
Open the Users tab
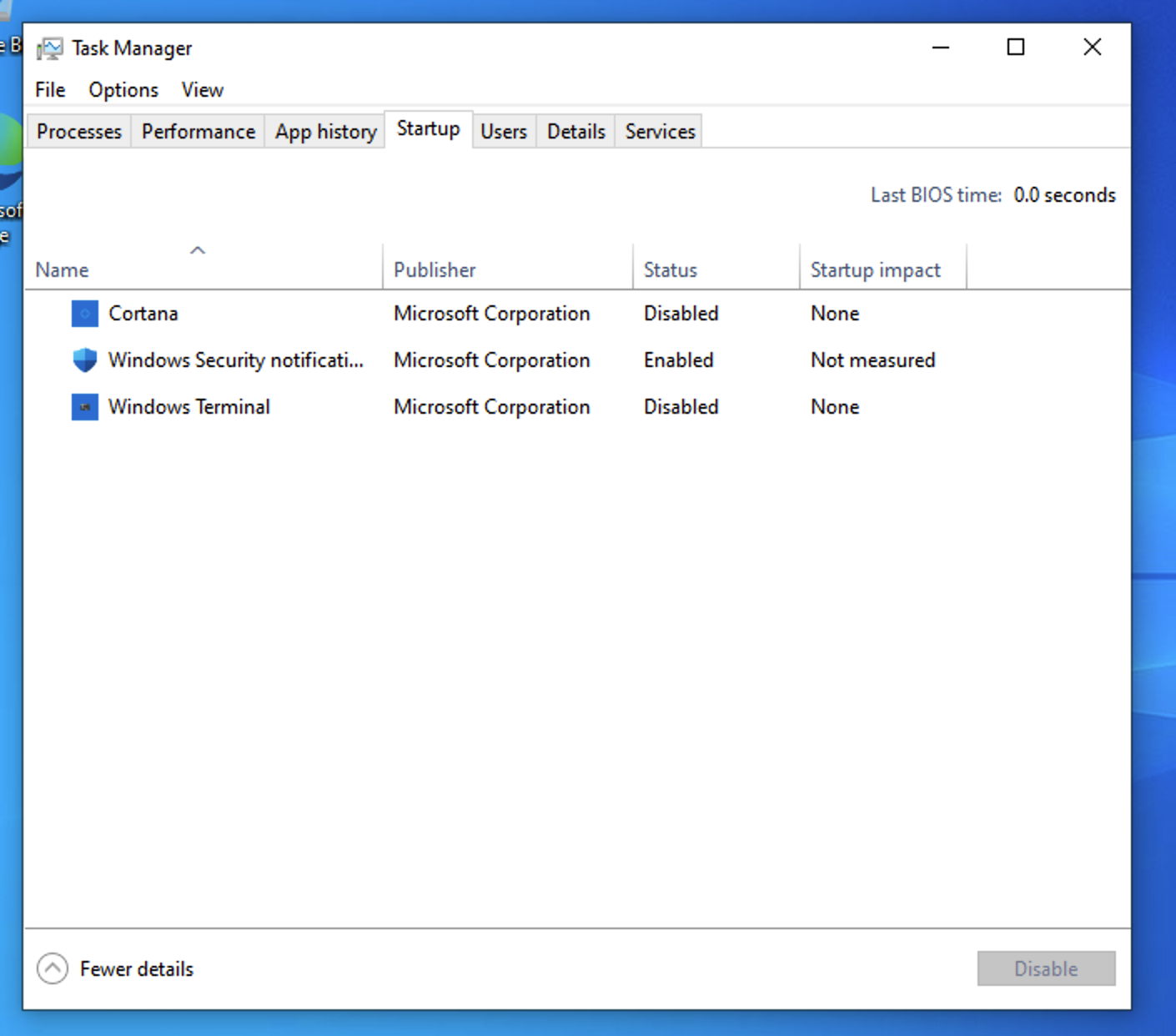pyautogui.click(x=504, y=132)
